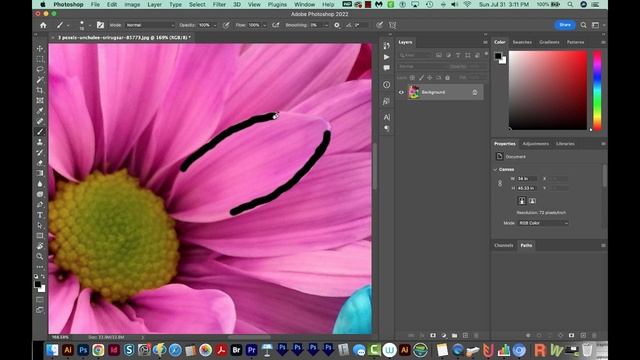The image size is (640, 360).
Task: Select the Horizontal Type tool
Action: tap(40, 215)
